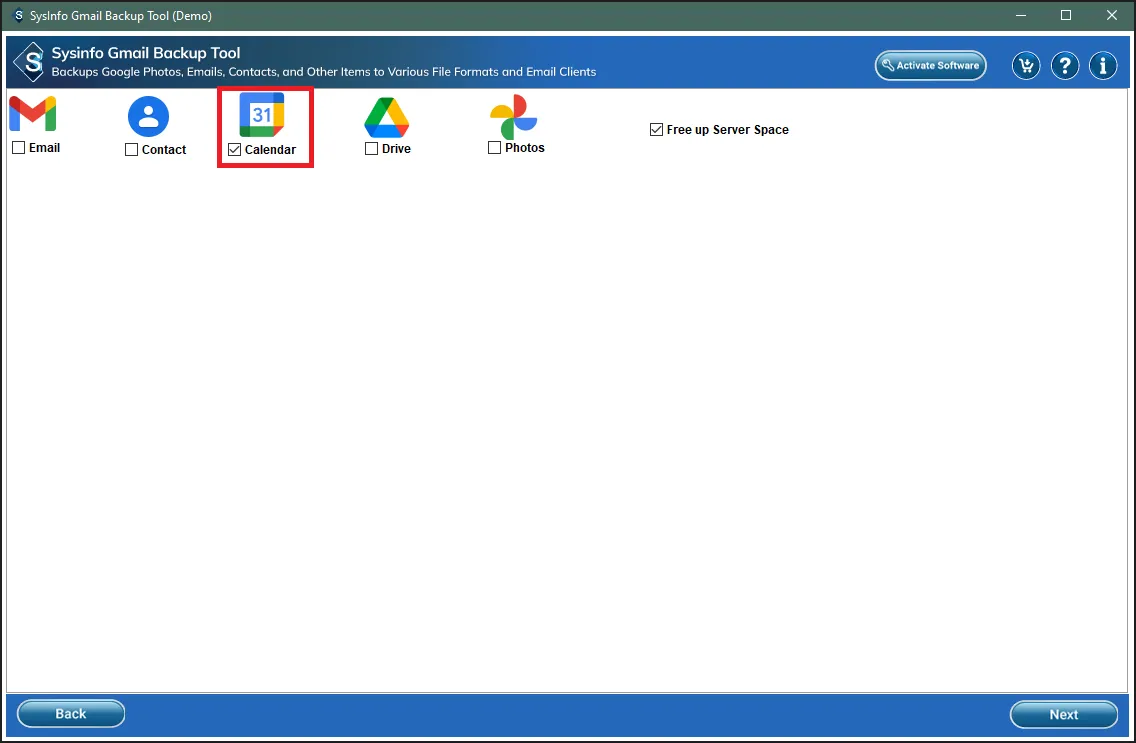Open the question mark help icon
The image size is (1136, 743).
1064,66
